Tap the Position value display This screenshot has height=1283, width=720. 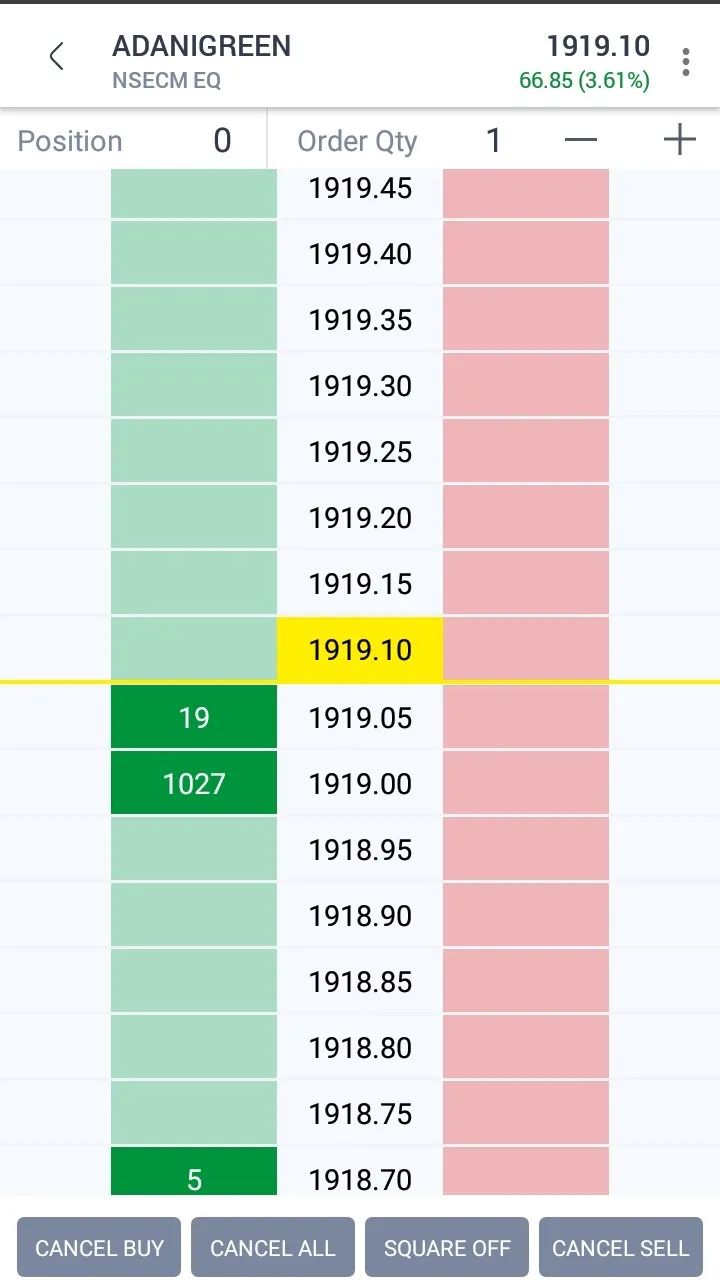(x=222, y=141)
